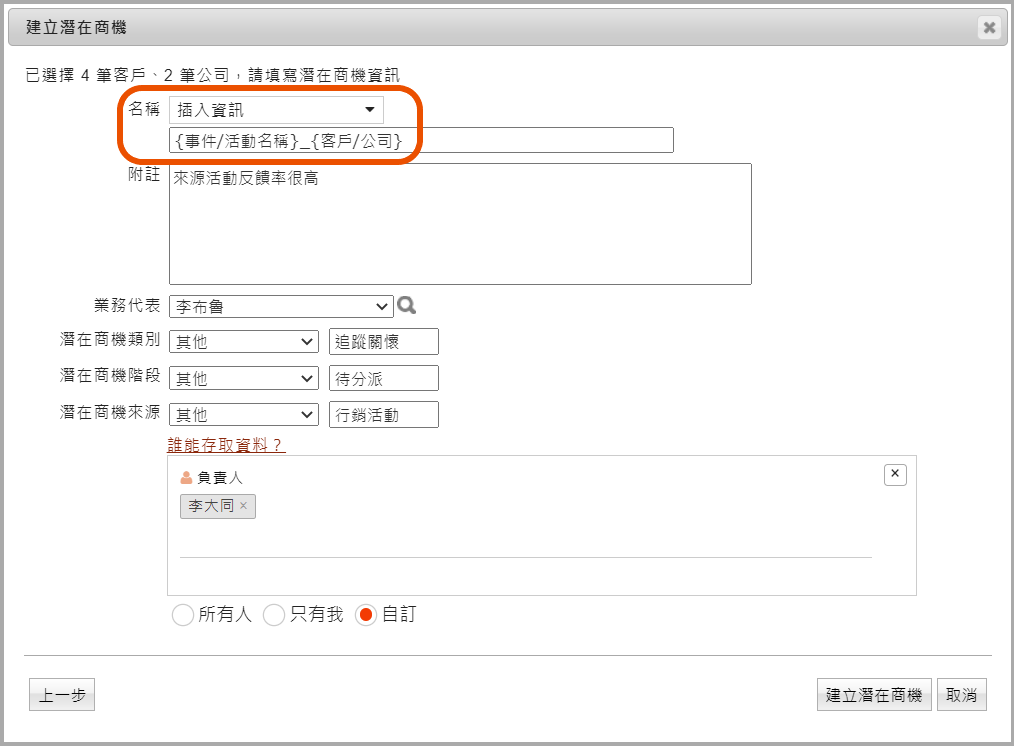Open the 潛在商機類別 dropdown
This screenshot has width=1014, height=746.
pos(243,342)
